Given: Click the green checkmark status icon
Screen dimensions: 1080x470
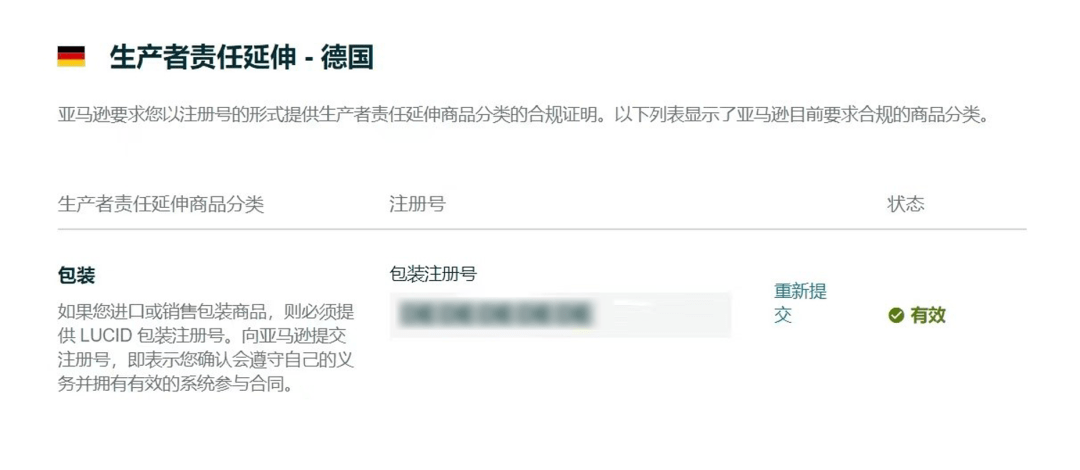Looking at the screenshot, I should (895, 316).
